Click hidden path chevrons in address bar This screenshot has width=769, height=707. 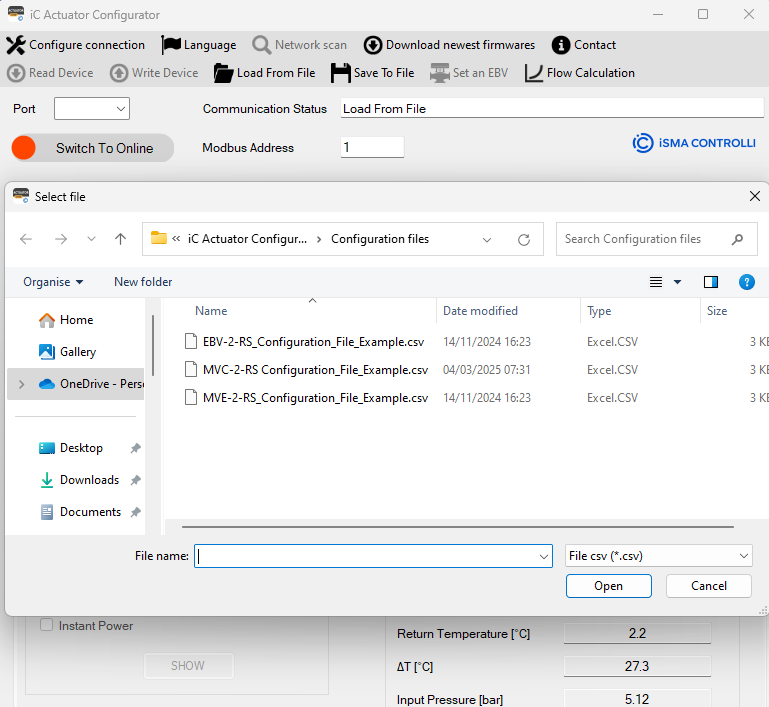pos(176,239)
